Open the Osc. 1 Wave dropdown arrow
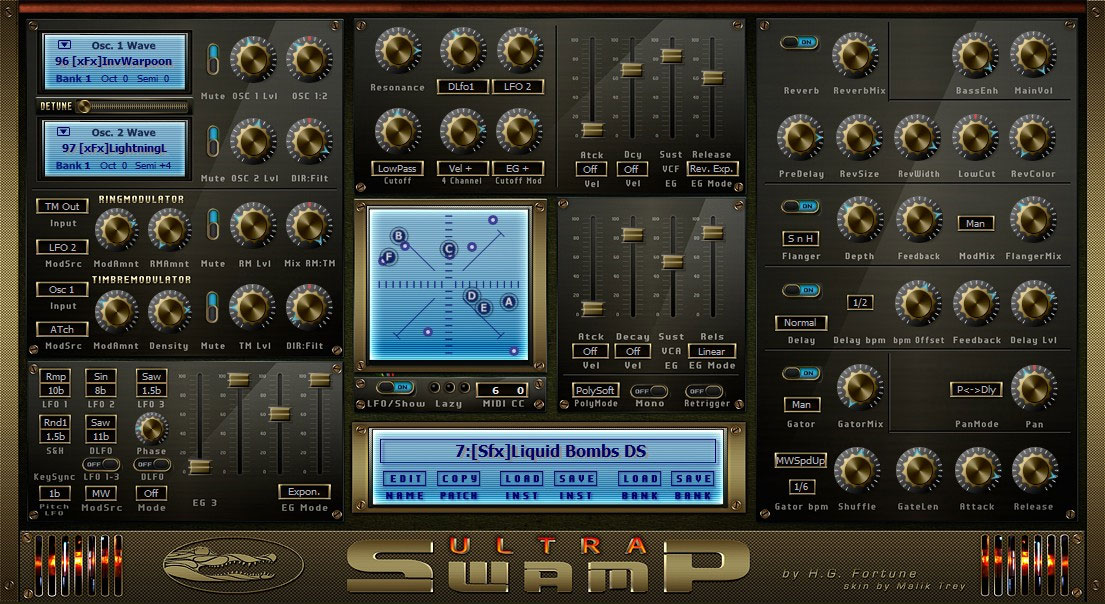The width and height of the screenshot is (1105, 604). [63, 44]
